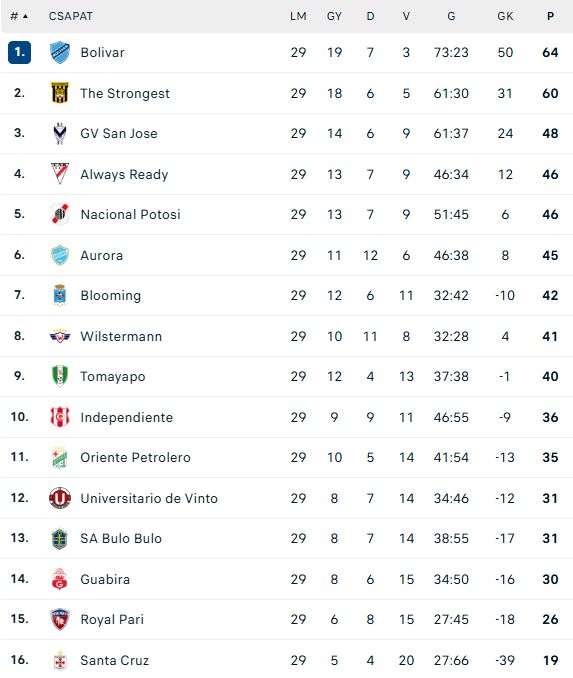Click the Guabira club emblem
Screen dimensions: 573x678
(60, 579)
